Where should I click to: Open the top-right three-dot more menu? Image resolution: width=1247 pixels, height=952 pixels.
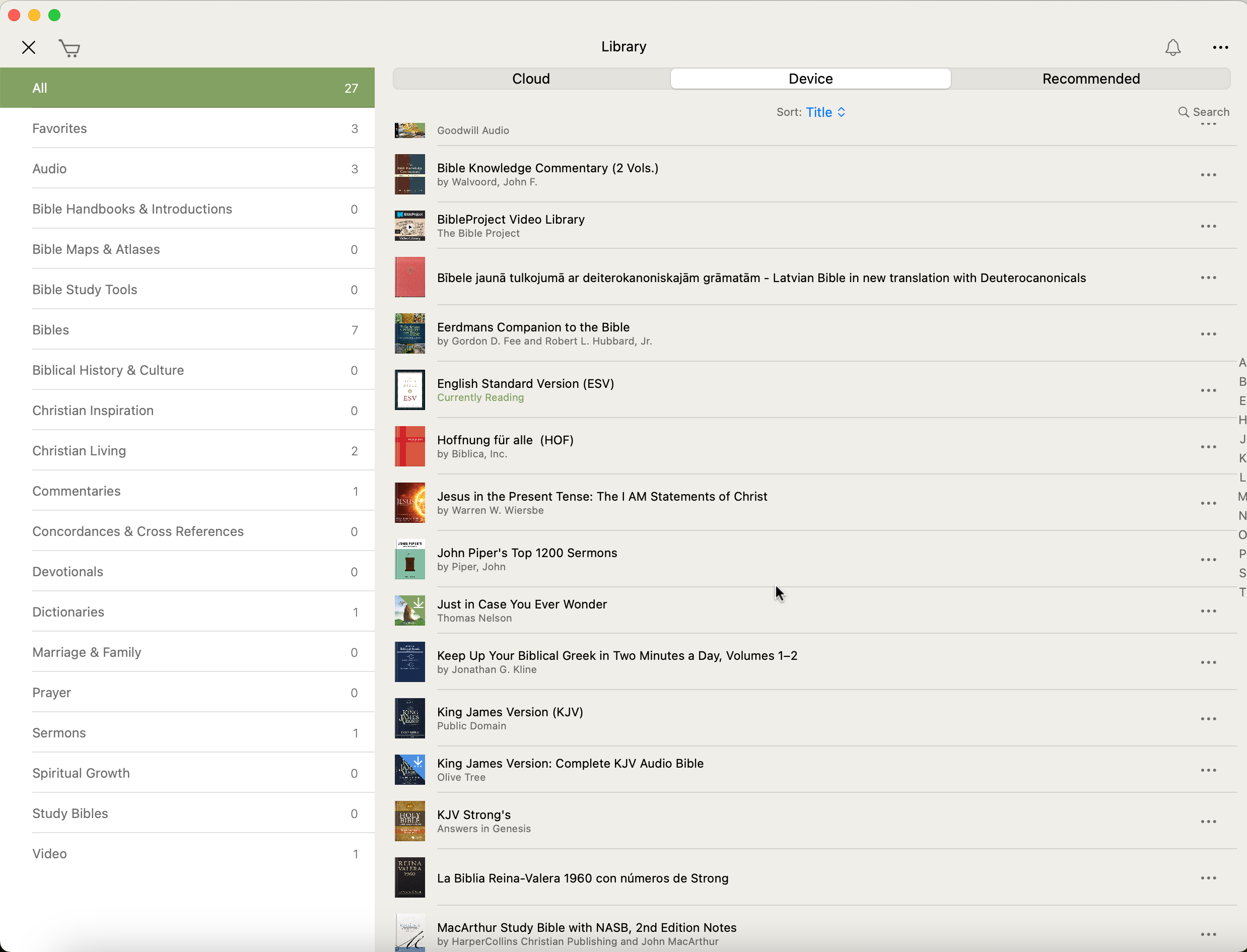pos(1220,47)
